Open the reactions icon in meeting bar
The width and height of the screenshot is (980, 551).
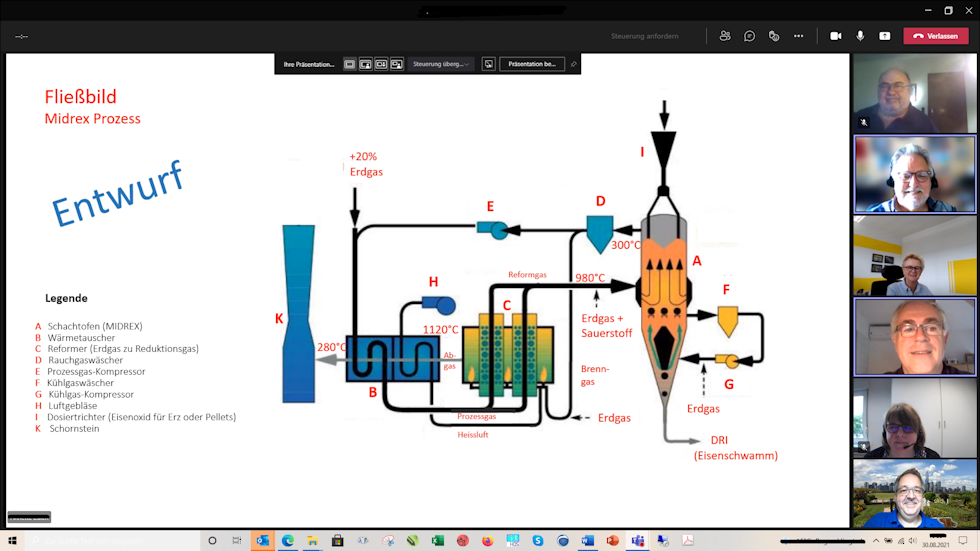tap(774, 36)
